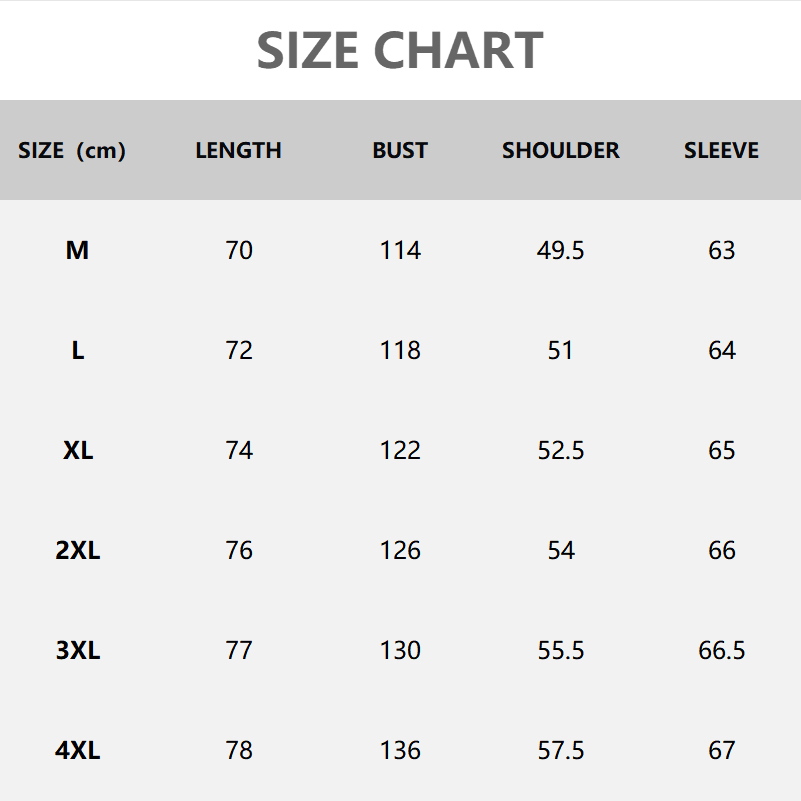This screenshot has width=801, height=801.
Task: Select the M size row label
Action: [77, 250]
